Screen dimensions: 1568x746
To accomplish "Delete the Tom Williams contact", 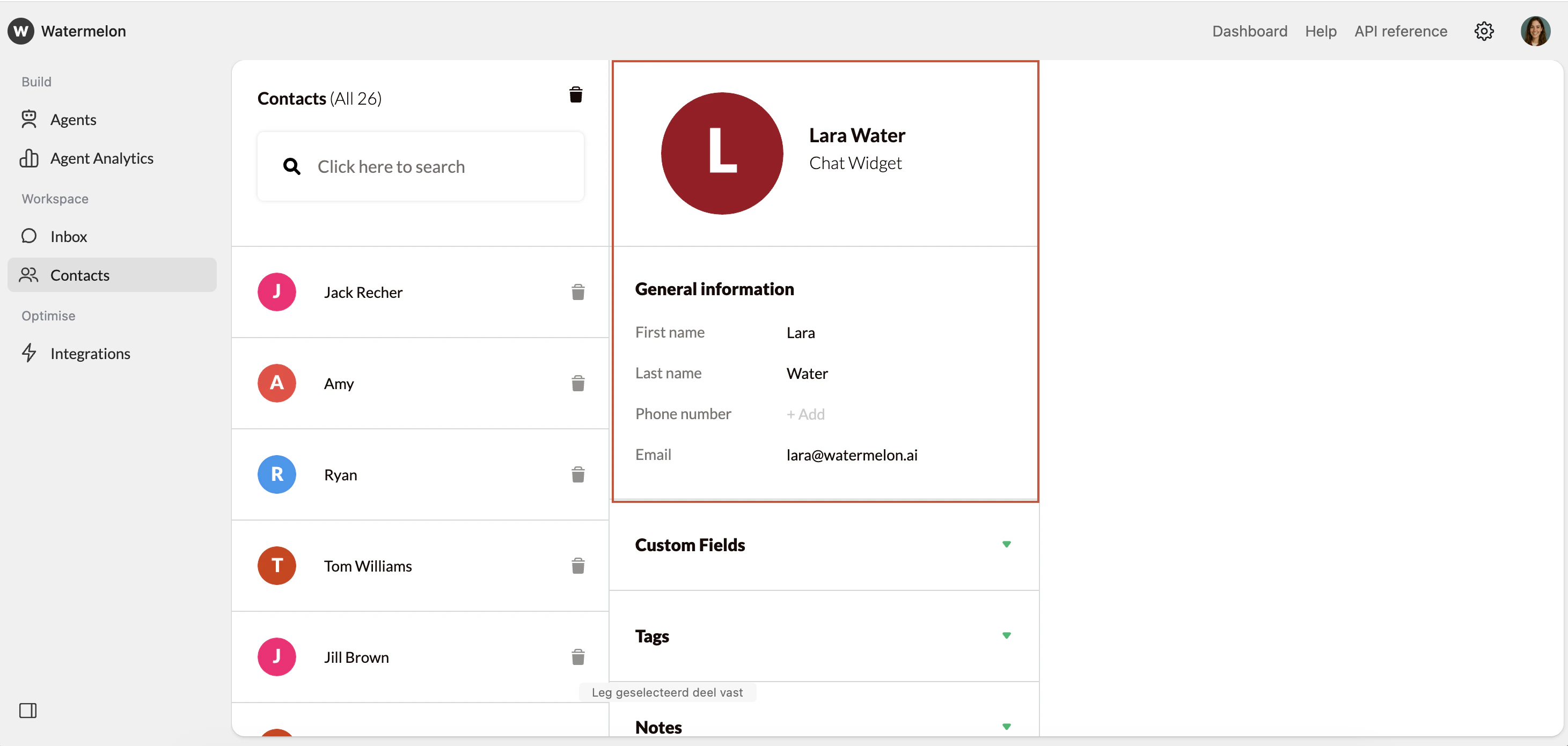I will click(x=578, y=566).
